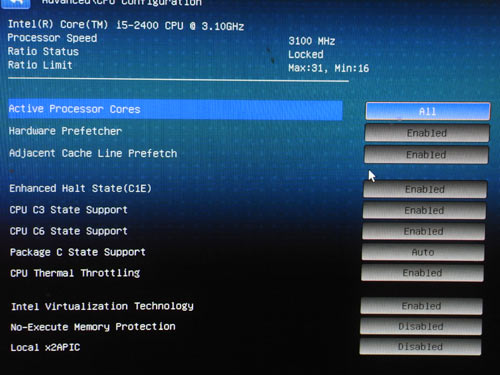The width and height of the screenshot is (500, 375).
Task: Select CPU C3 State Support label
Action: tap(69, 210)
